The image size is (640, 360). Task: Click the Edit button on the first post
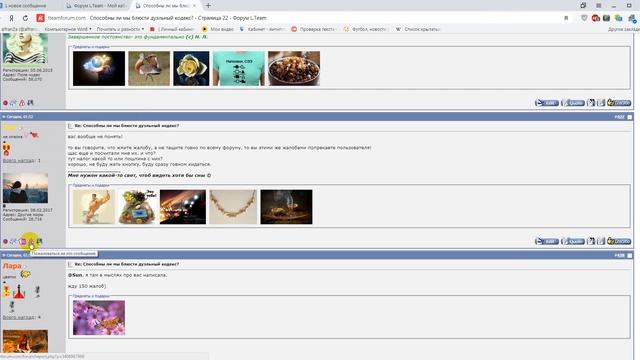[547, 102]
